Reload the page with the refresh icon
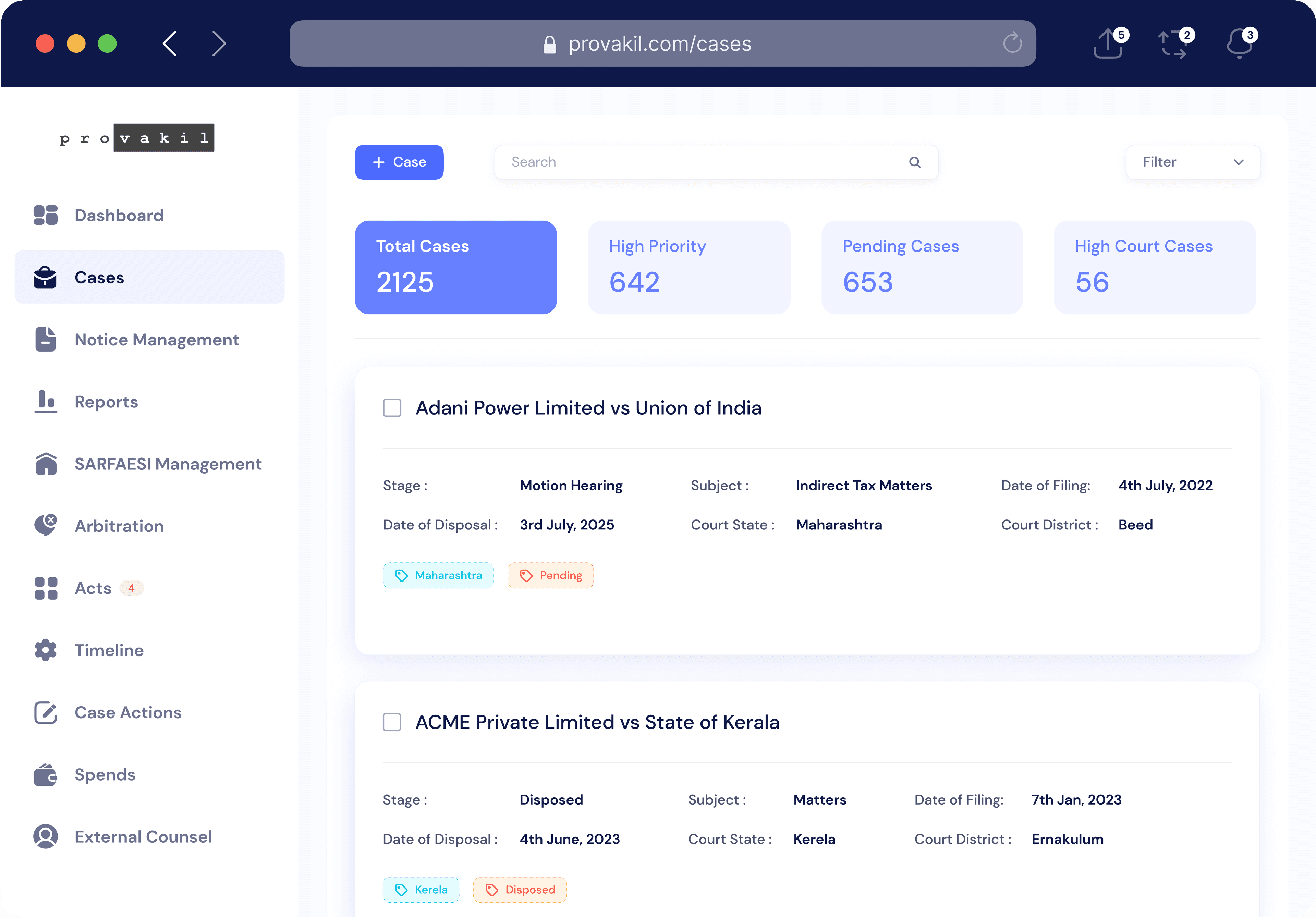Viewport: 1316px width, 918px height. [x=1012, y=42]
